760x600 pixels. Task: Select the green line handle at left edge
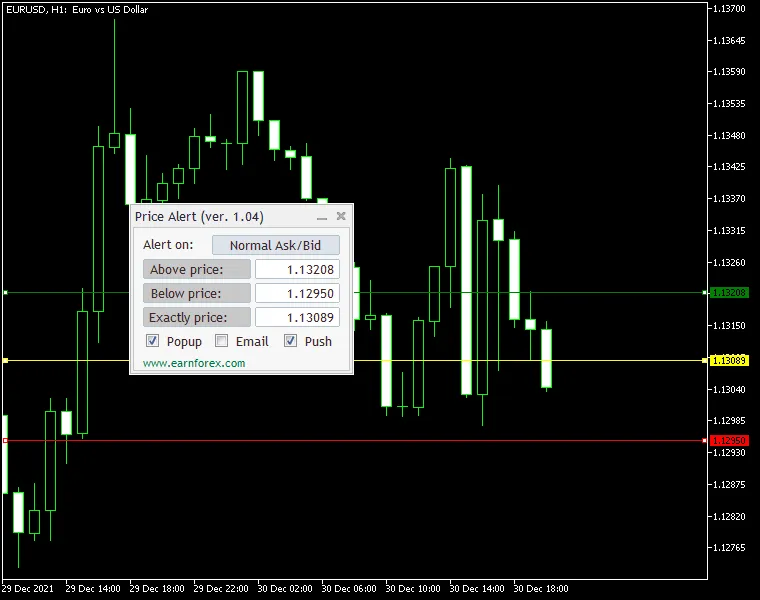point(5,293)
